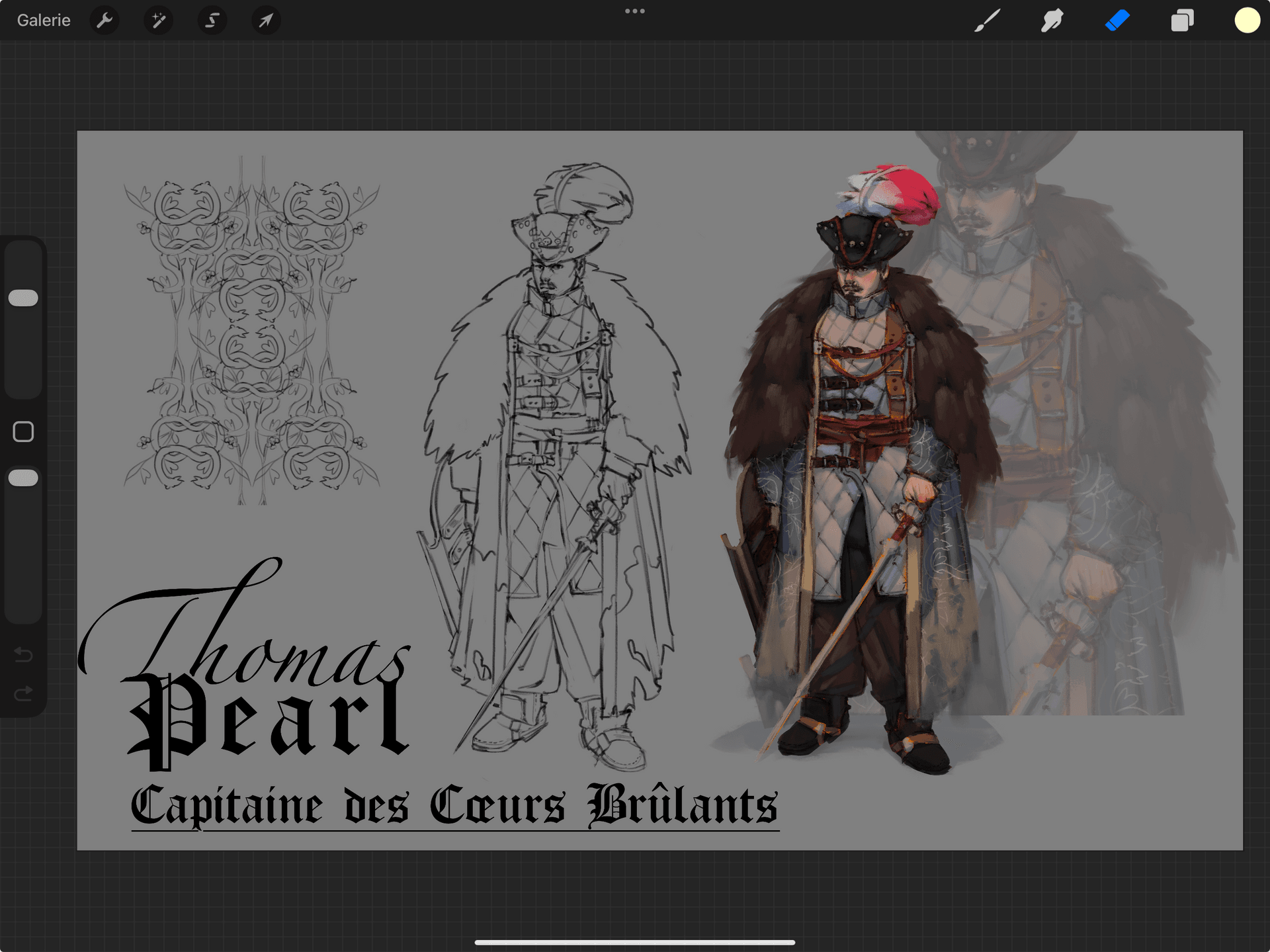Screen dimensions: 1270x952
Task: Tap the active Eraser tool
Action: (1117, 21)
